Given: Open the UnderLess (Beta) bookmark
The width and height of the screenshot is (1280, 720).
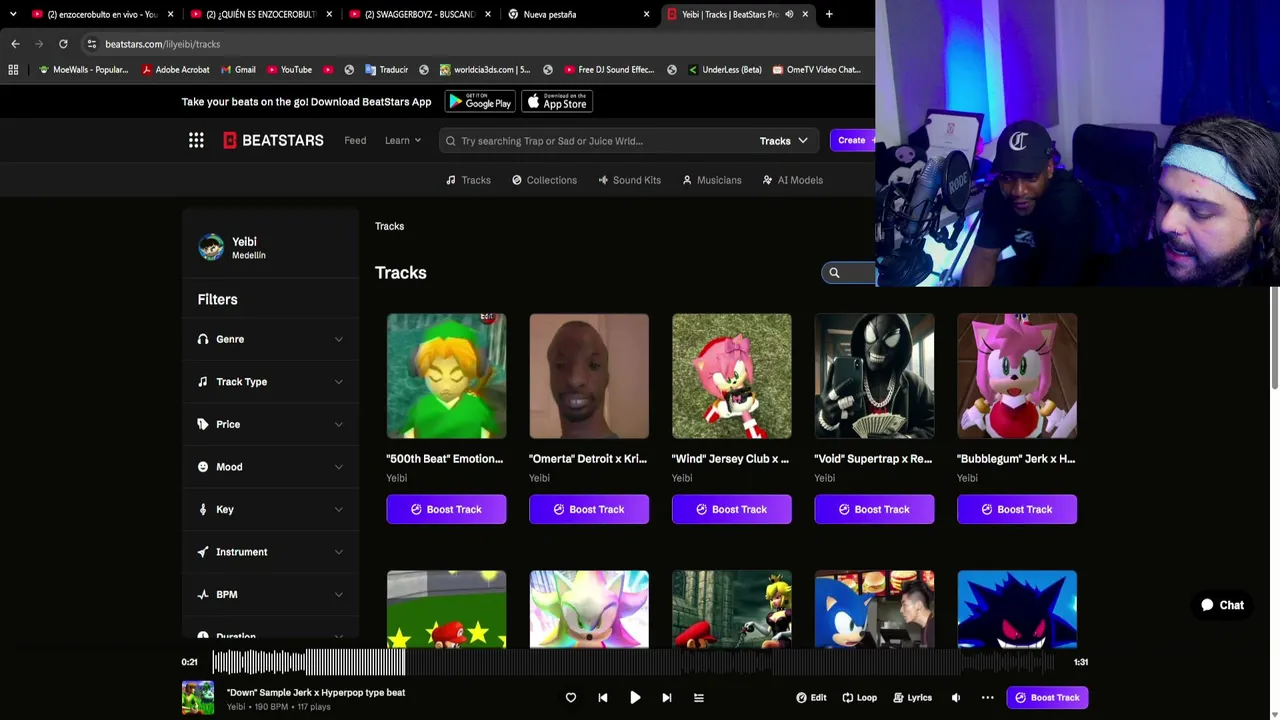Looking at the screenshot, I should click(724, 70).
